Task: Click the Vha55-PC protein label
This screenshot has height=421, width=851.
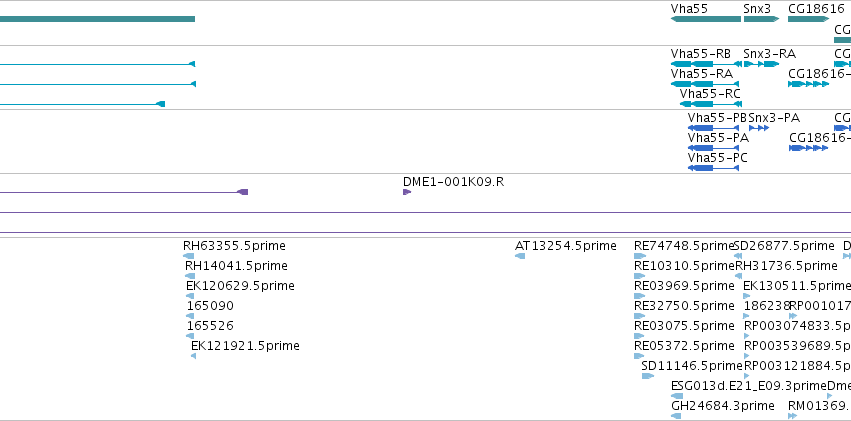Action: (x=717, y=158)
